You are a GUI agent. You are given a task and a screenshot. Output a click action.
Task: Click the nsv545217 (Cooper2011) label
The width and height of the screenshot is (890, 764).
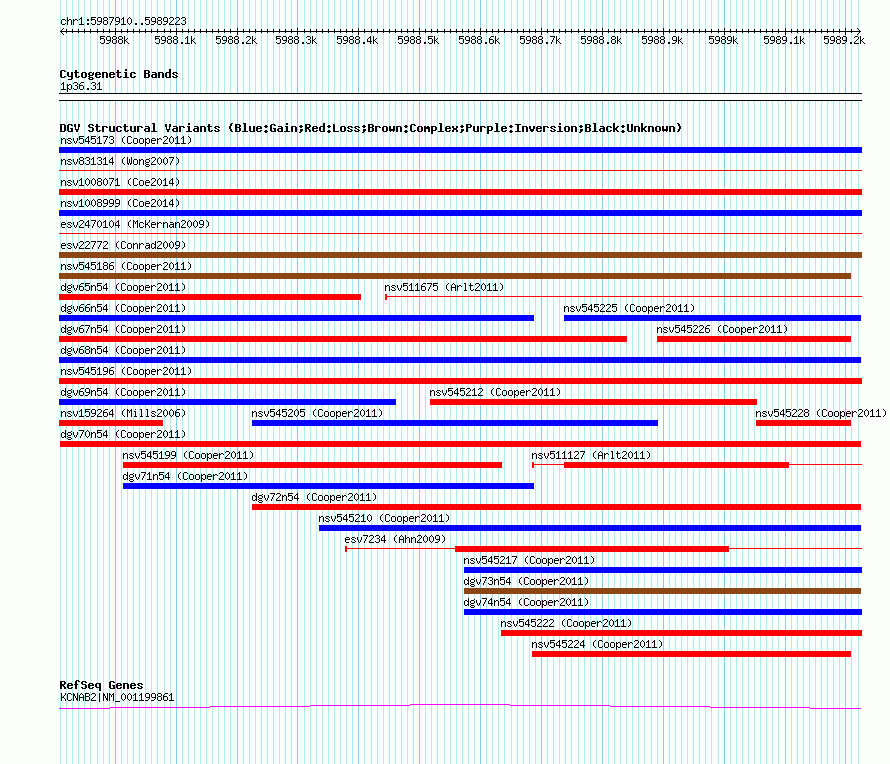[529, 560]
